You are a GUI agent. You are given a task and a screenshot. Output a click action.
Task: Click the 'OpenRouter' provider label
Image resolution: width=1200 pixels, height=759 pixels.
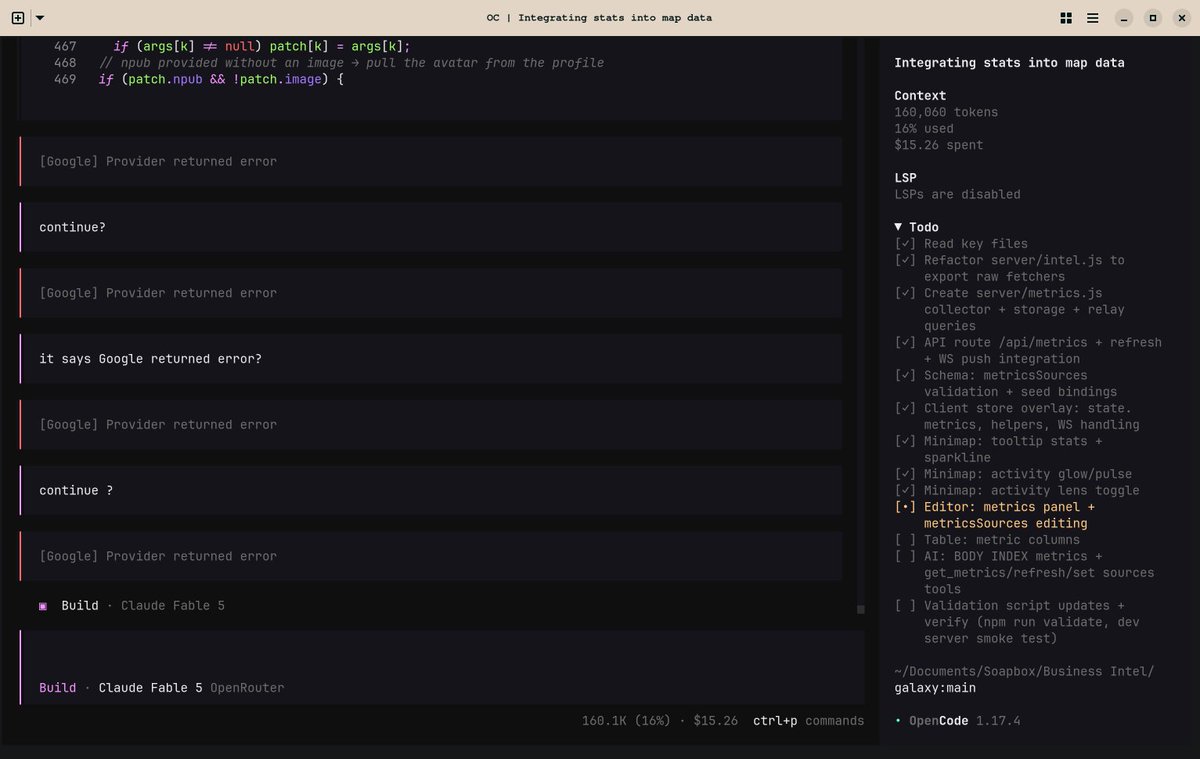pos(247,688)
